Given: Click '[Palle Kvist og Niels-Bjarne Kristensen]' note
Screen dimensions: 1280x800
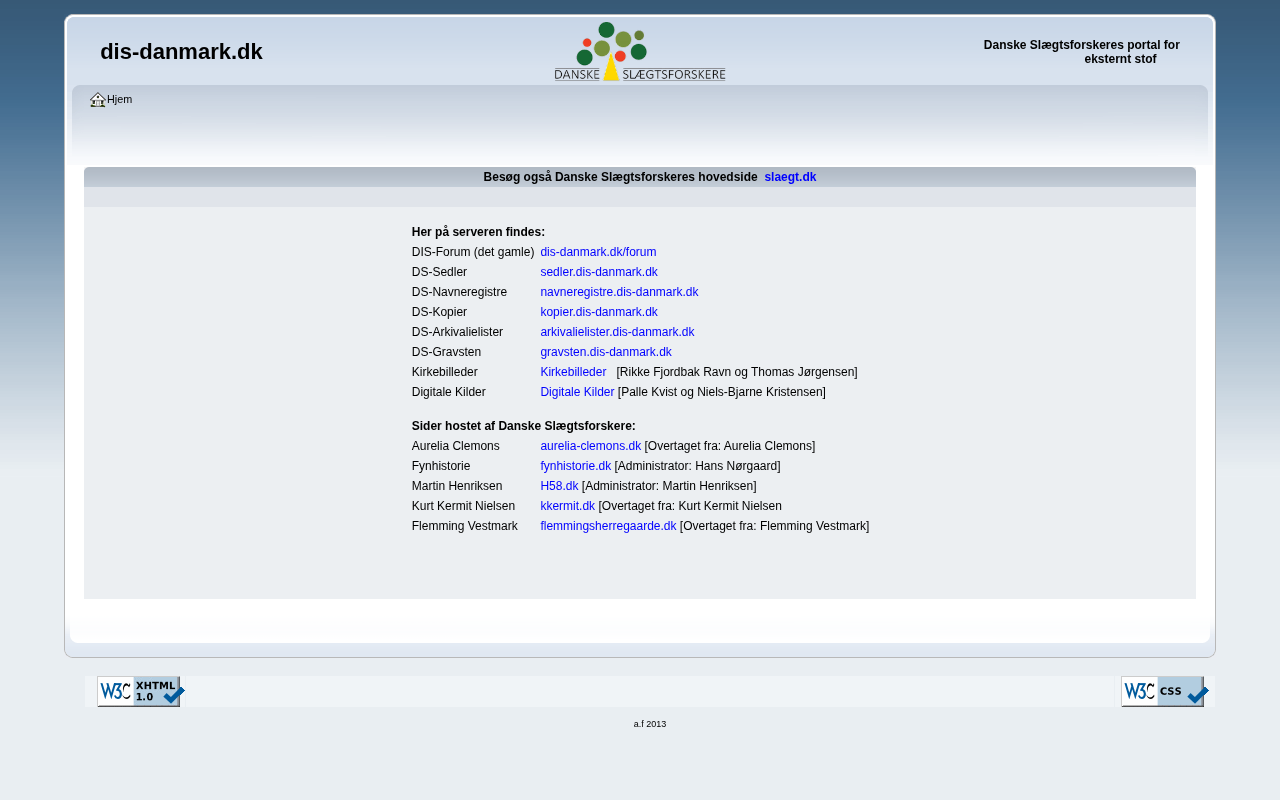Looking at the screenshot, I should pyautogui.click(x=722, y=392).
